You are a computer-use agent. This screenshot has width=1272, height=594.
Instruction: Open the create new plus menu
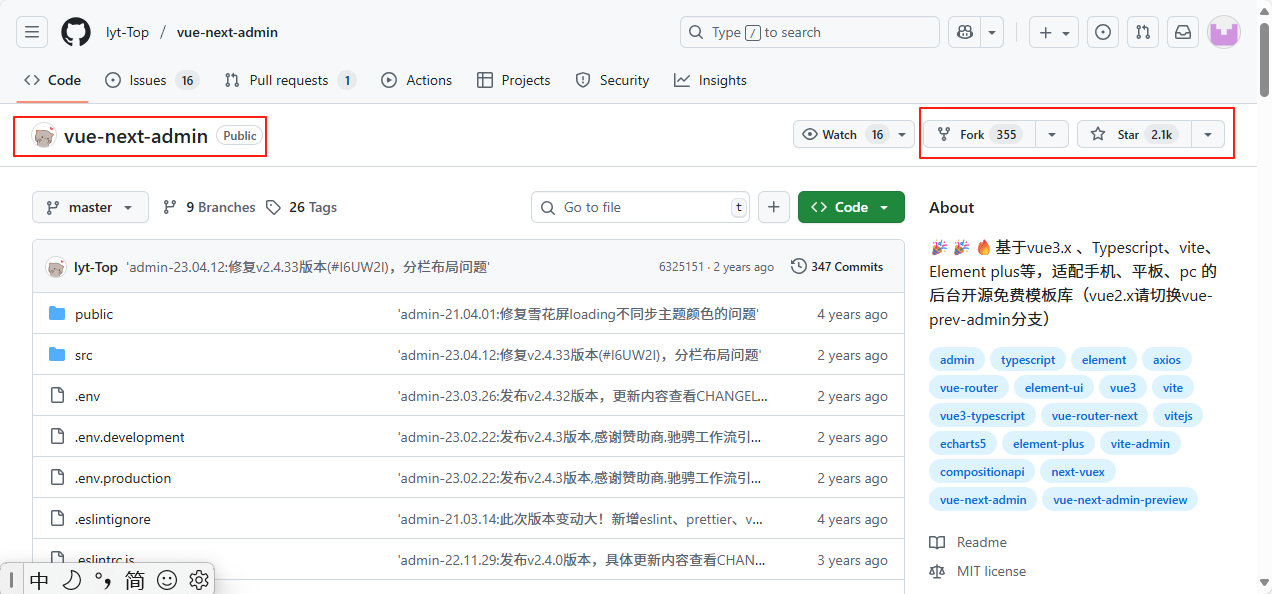pos(1054,32)
